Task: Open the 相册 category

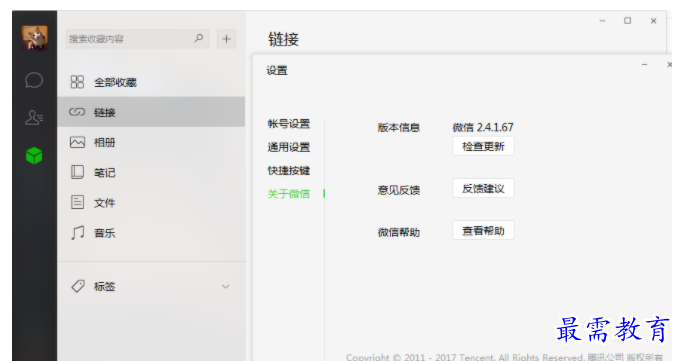Action: click(x=151, y=142)
